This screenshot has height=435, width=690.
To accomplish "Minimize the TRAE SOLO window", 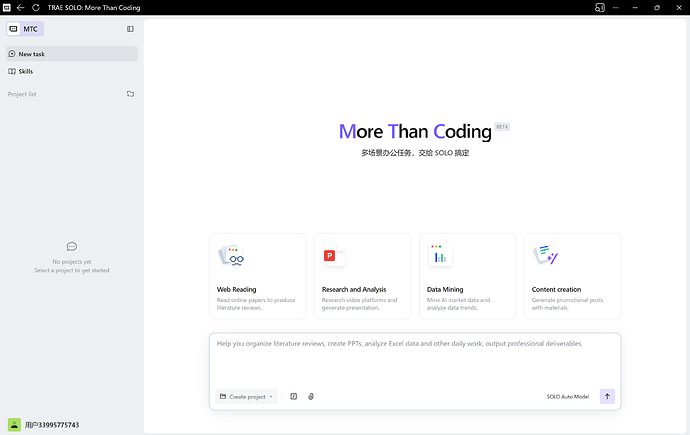I will (x=635, y=7).
